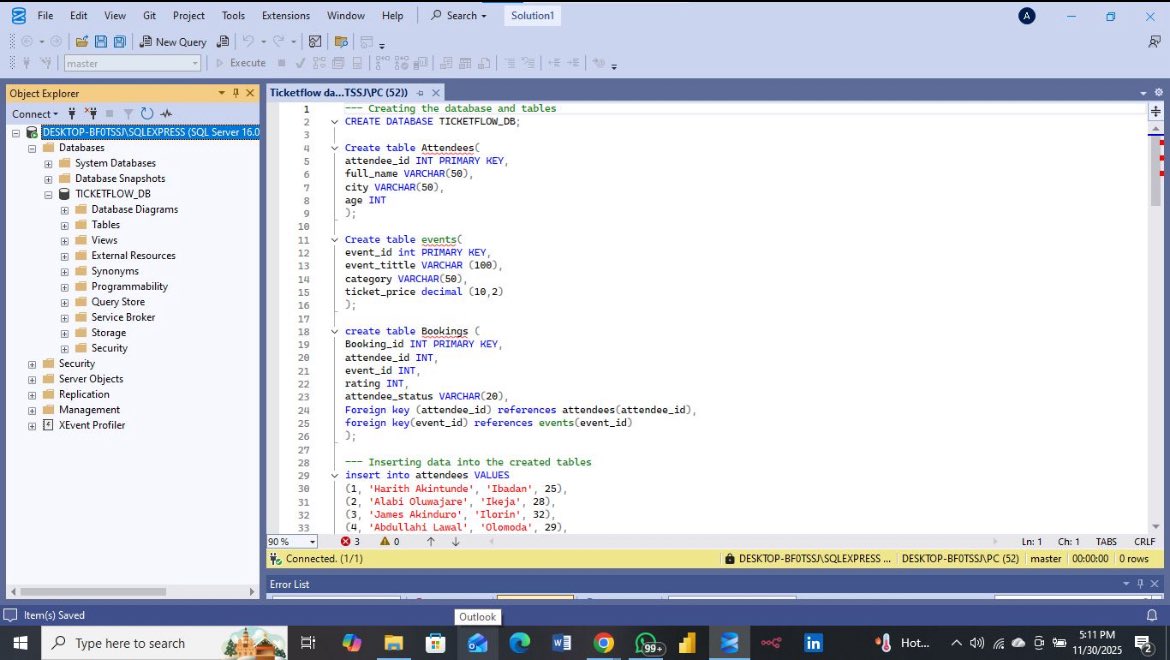The image size is (1170, 660).
Task: Click the Connect Object Explorer plug icon
Action: click(72, 113)
